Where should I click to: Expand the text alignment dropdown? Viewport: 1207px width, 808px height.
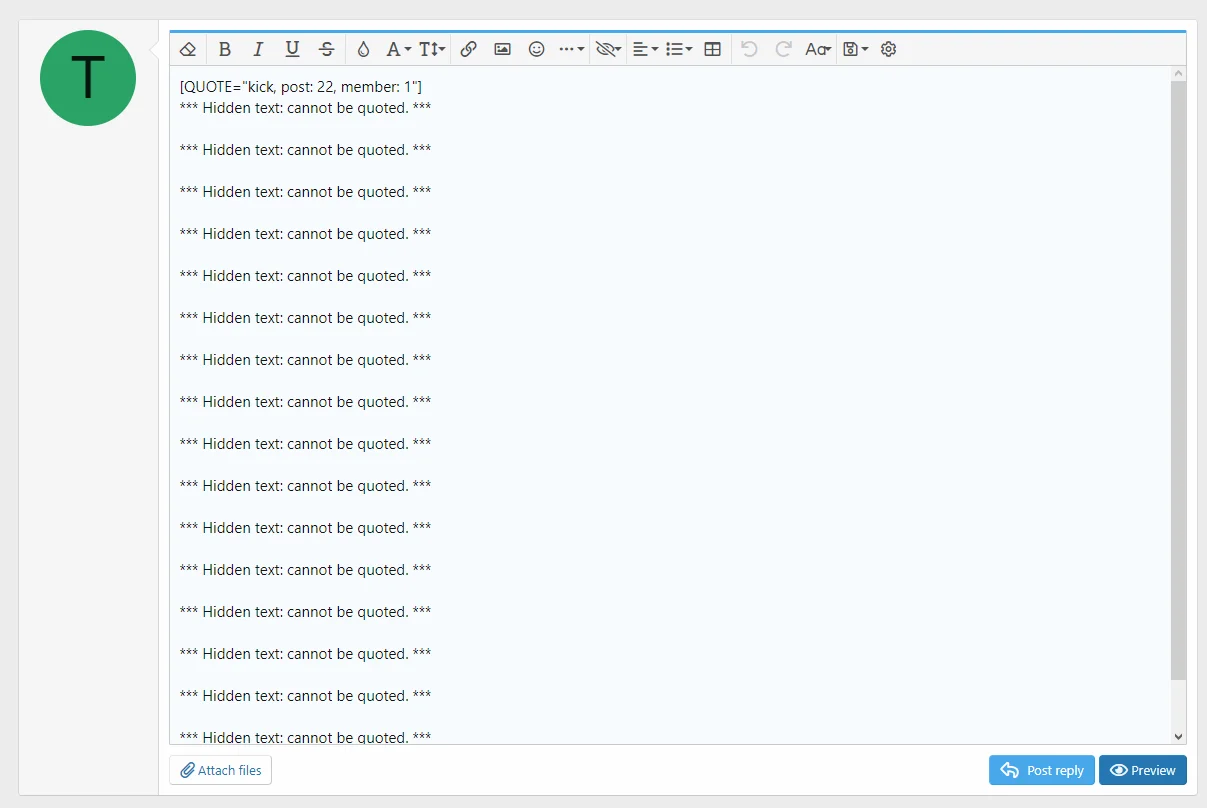645,48
